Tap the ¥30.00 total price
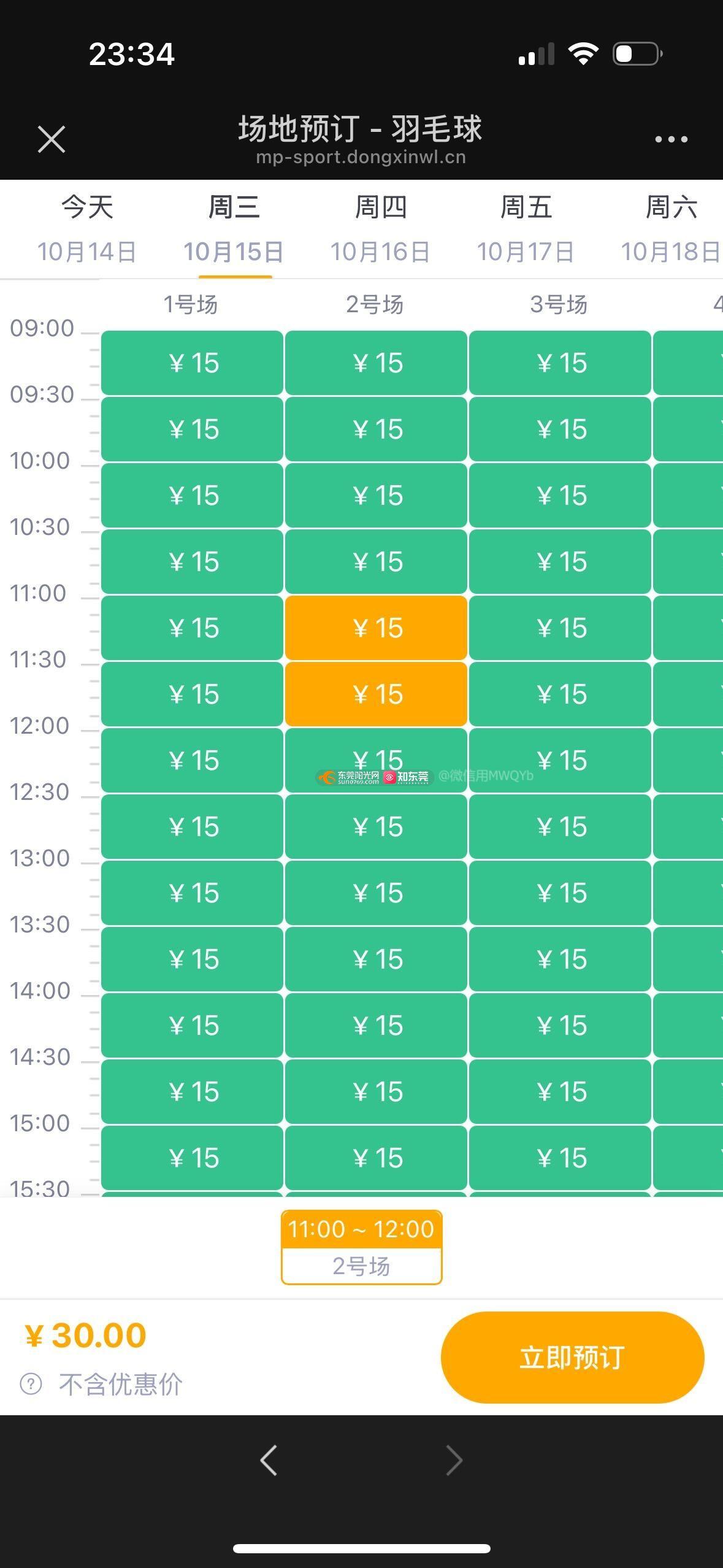The width and height of the screenshot is (723, 1568). tap(86, 1335)
